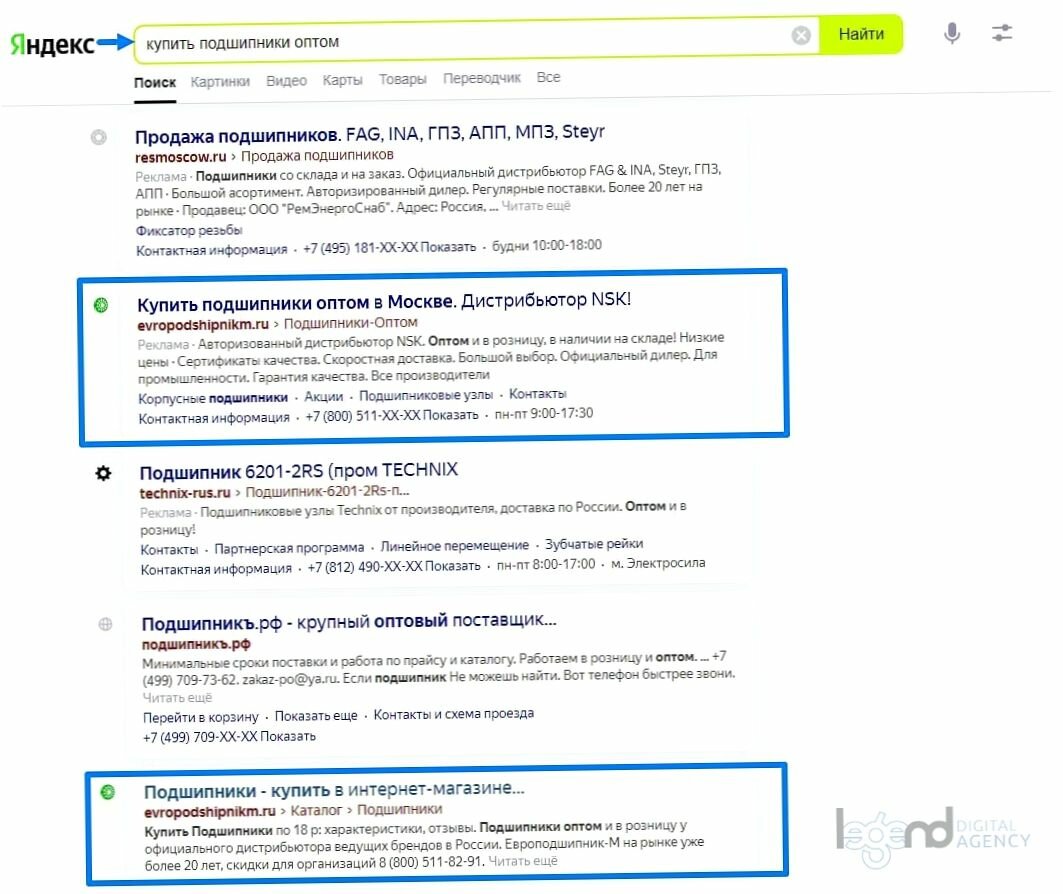Click подшипникъ.рф domain link

[x=196, y=645]
